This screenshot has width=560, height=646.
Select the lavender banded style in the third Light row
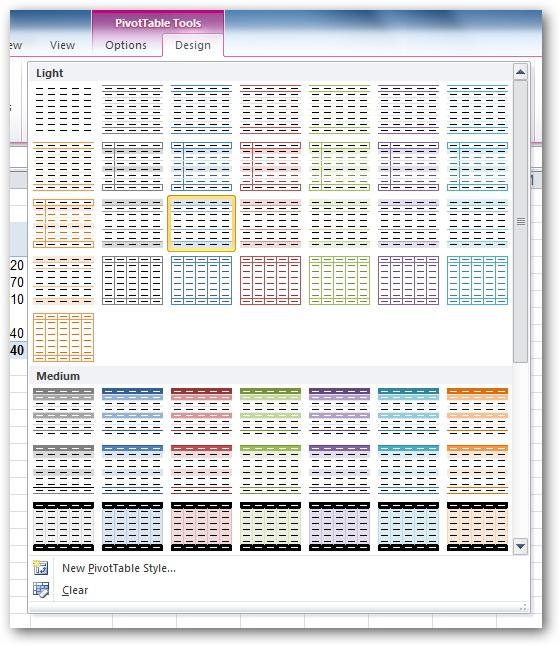point(408,223)
